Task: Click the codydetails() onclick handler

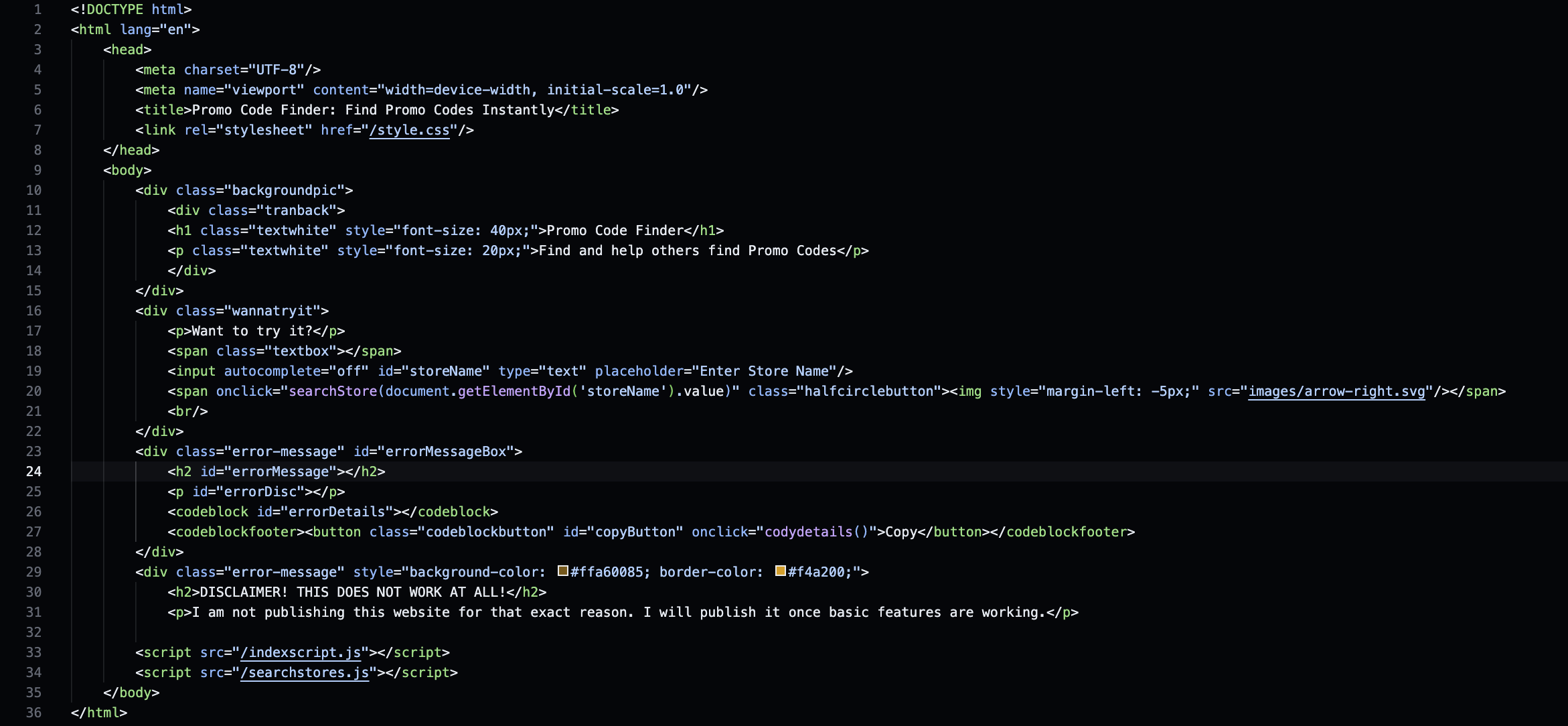Action: click(x=817, y=532)
